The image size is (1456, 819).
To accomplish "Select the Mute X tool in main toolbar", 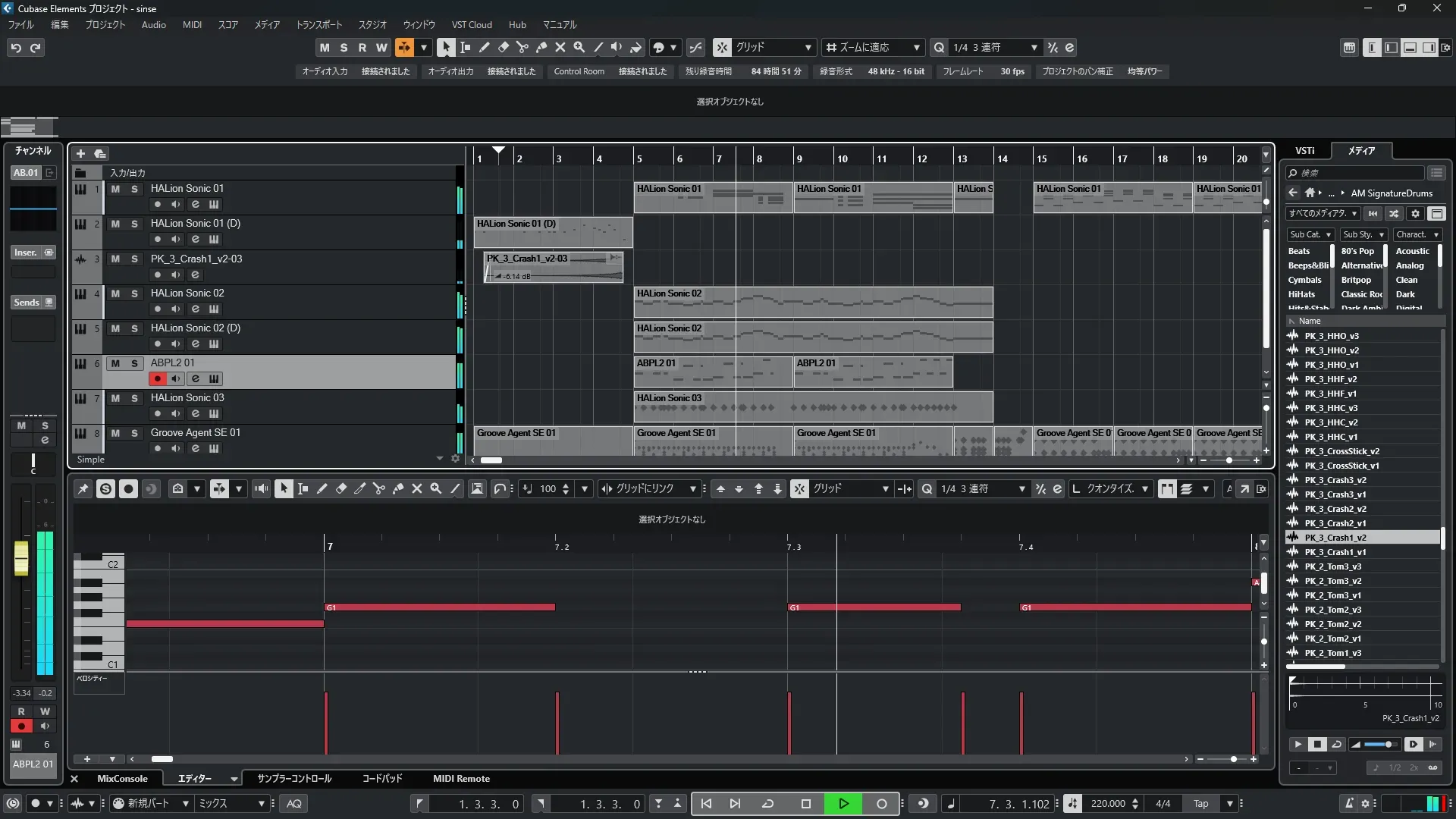I will tap(560, 47).
